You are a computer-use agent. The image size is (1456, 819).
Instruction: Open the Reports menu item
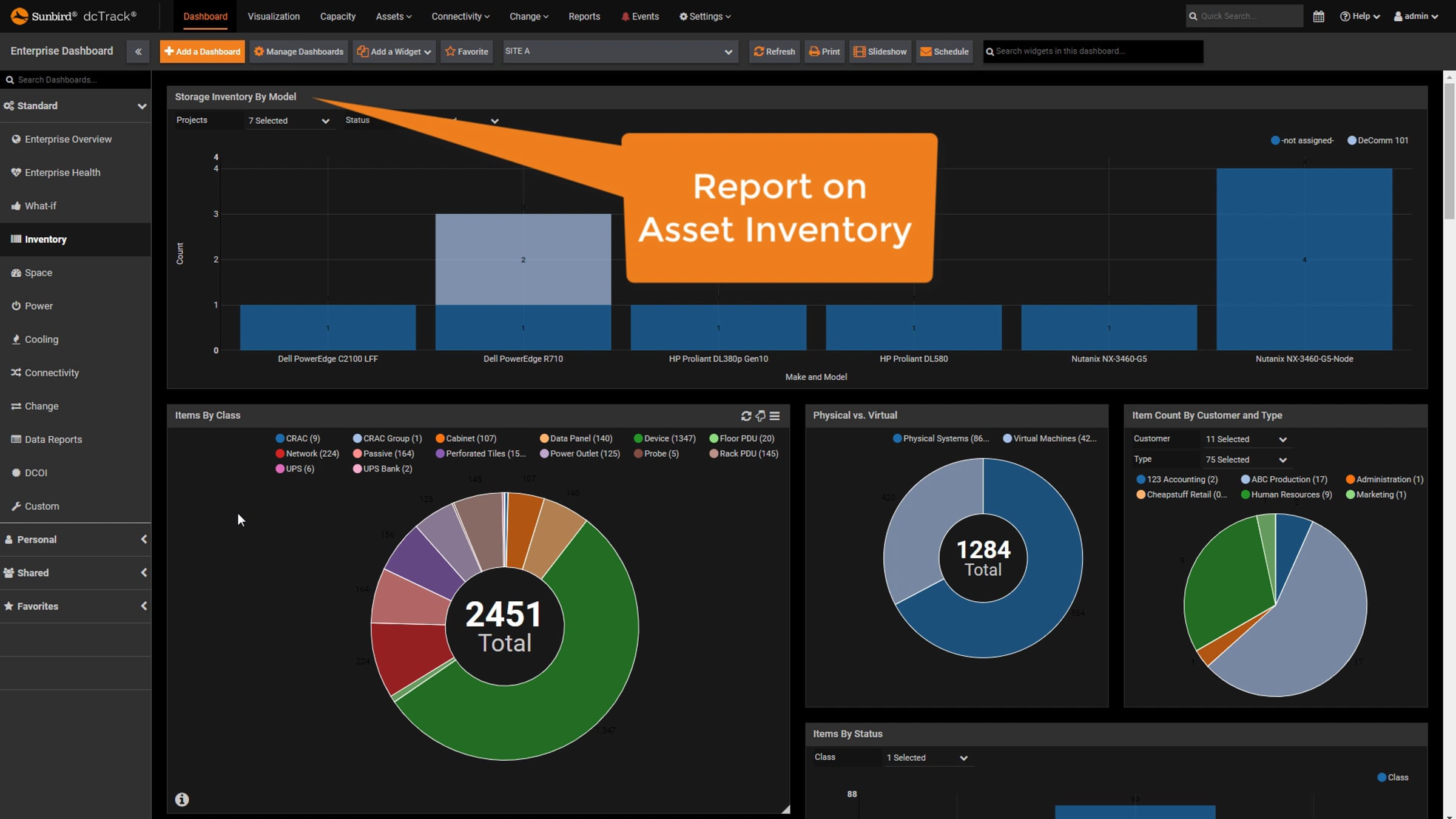[x=584, y=16]
